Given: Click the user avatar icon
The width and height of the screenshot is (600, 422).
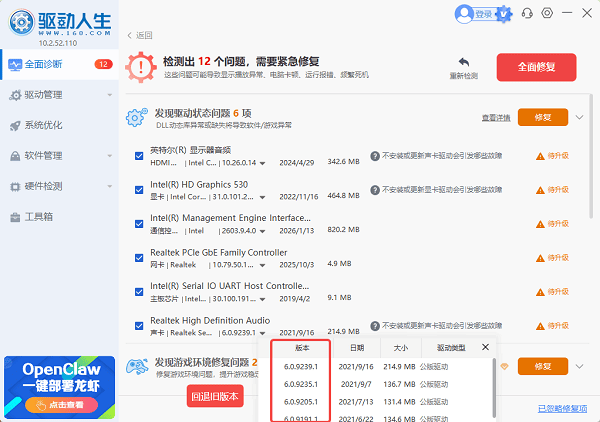Looking at the screenshot, I should coord(464,14).
